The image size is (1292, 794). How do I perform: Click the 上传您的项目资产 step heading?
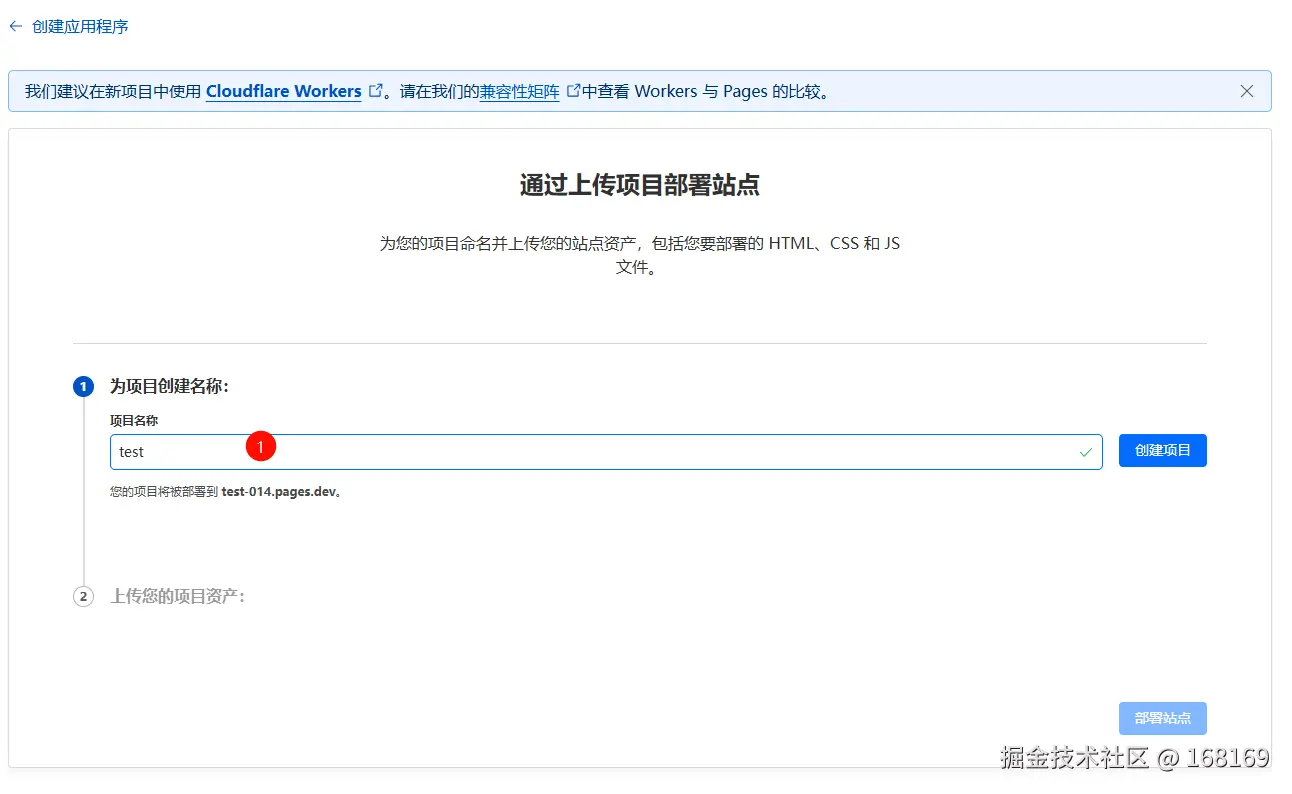[x=177, y=597]
